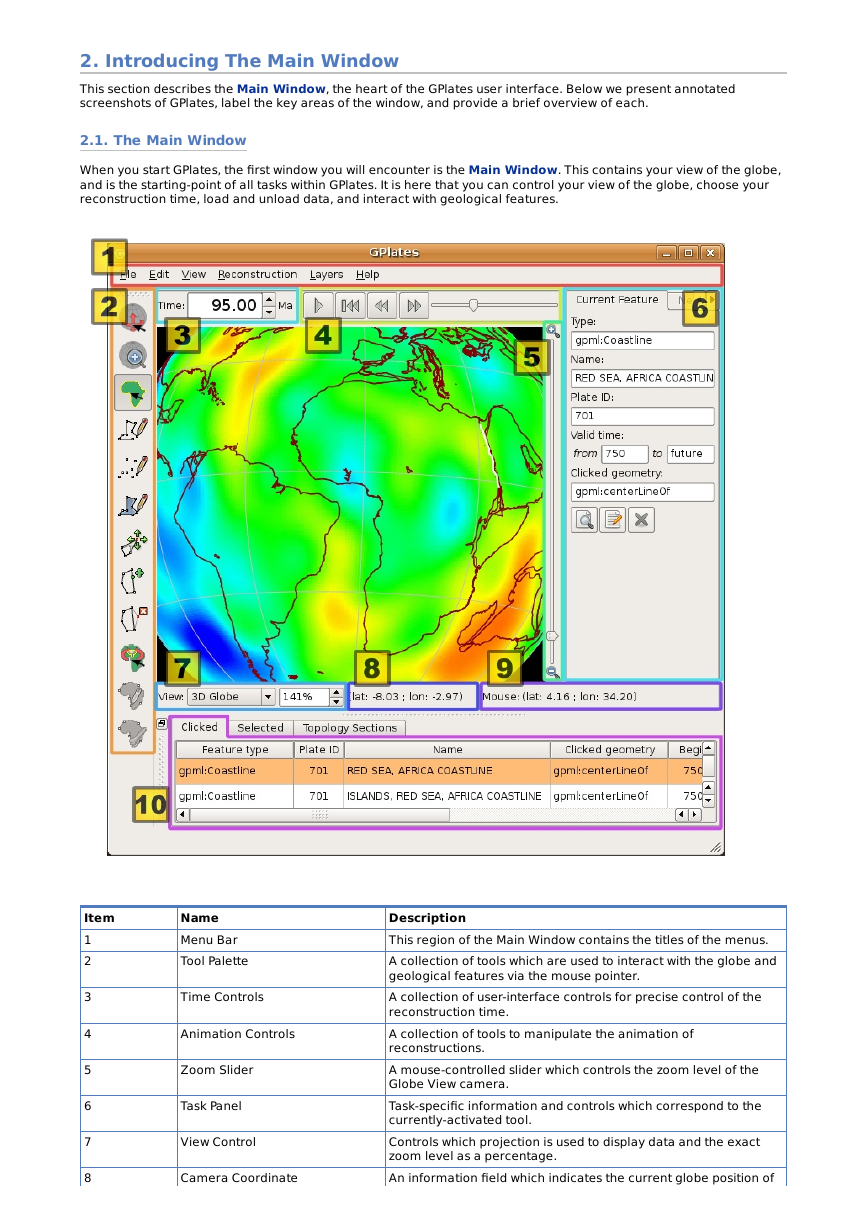Click the '2.1. The Main Window' heading
This screenshot has width=868, height=1228.
[163, 140]
